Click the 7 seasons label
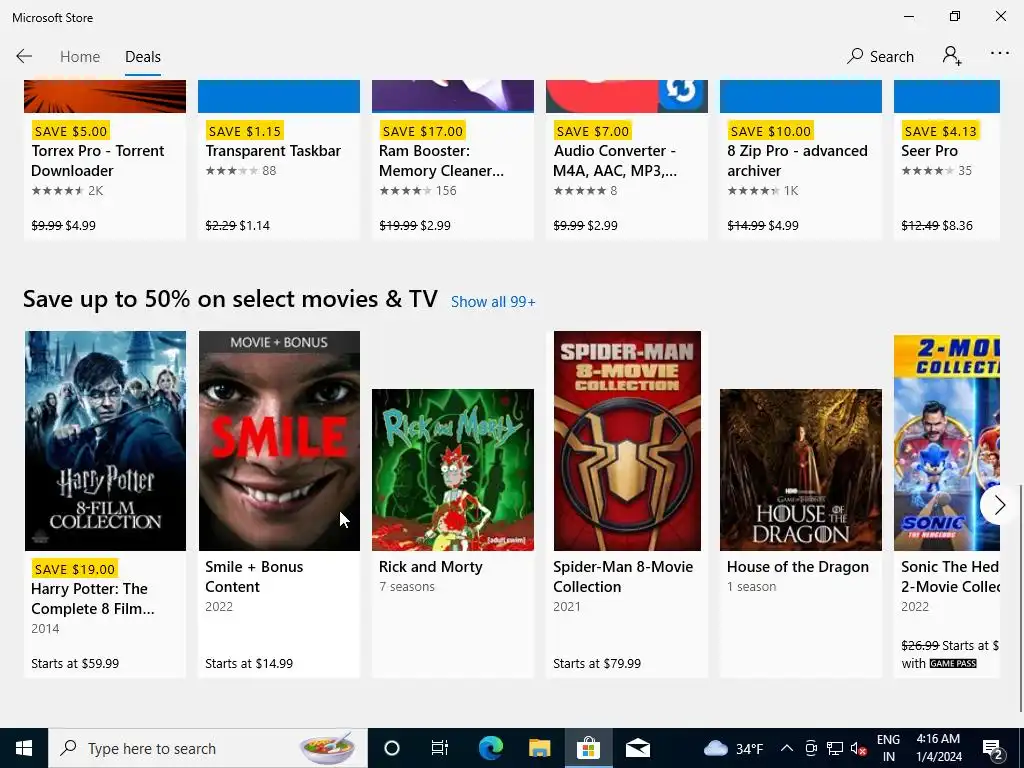This screenshot has height=768, width=1024. click(407, 586)
